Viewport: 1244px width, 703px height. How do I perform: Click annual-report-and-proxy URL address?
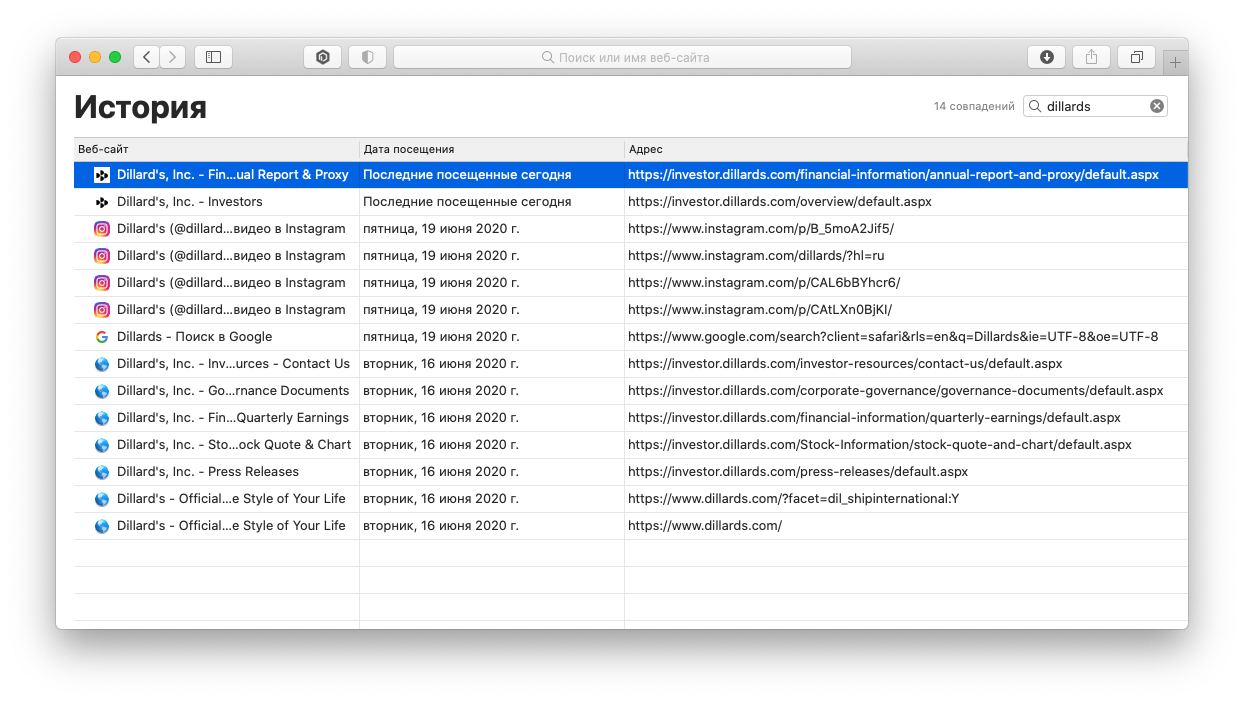(893, 175)
